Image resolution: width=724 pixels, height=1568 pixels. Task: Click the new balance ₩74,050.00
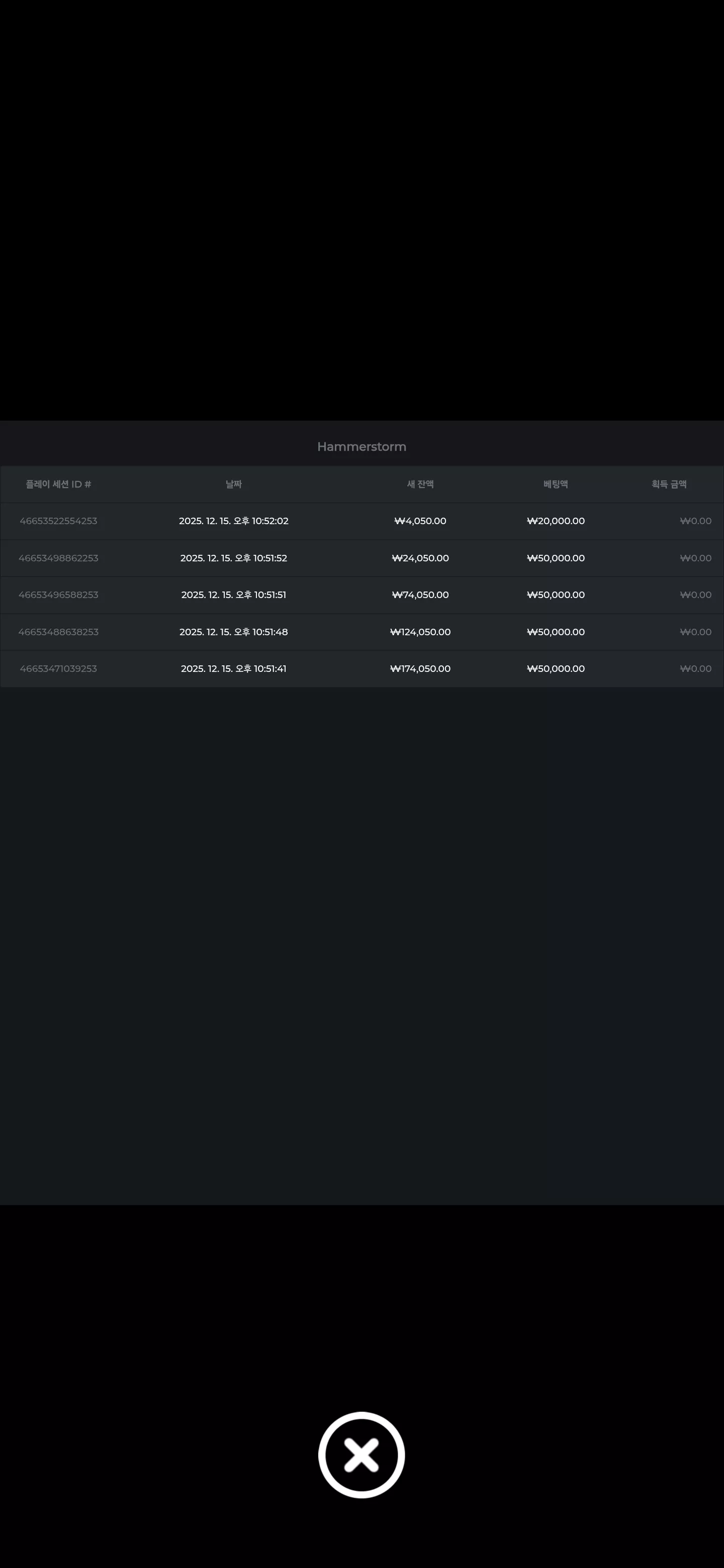tap(420, 595)
